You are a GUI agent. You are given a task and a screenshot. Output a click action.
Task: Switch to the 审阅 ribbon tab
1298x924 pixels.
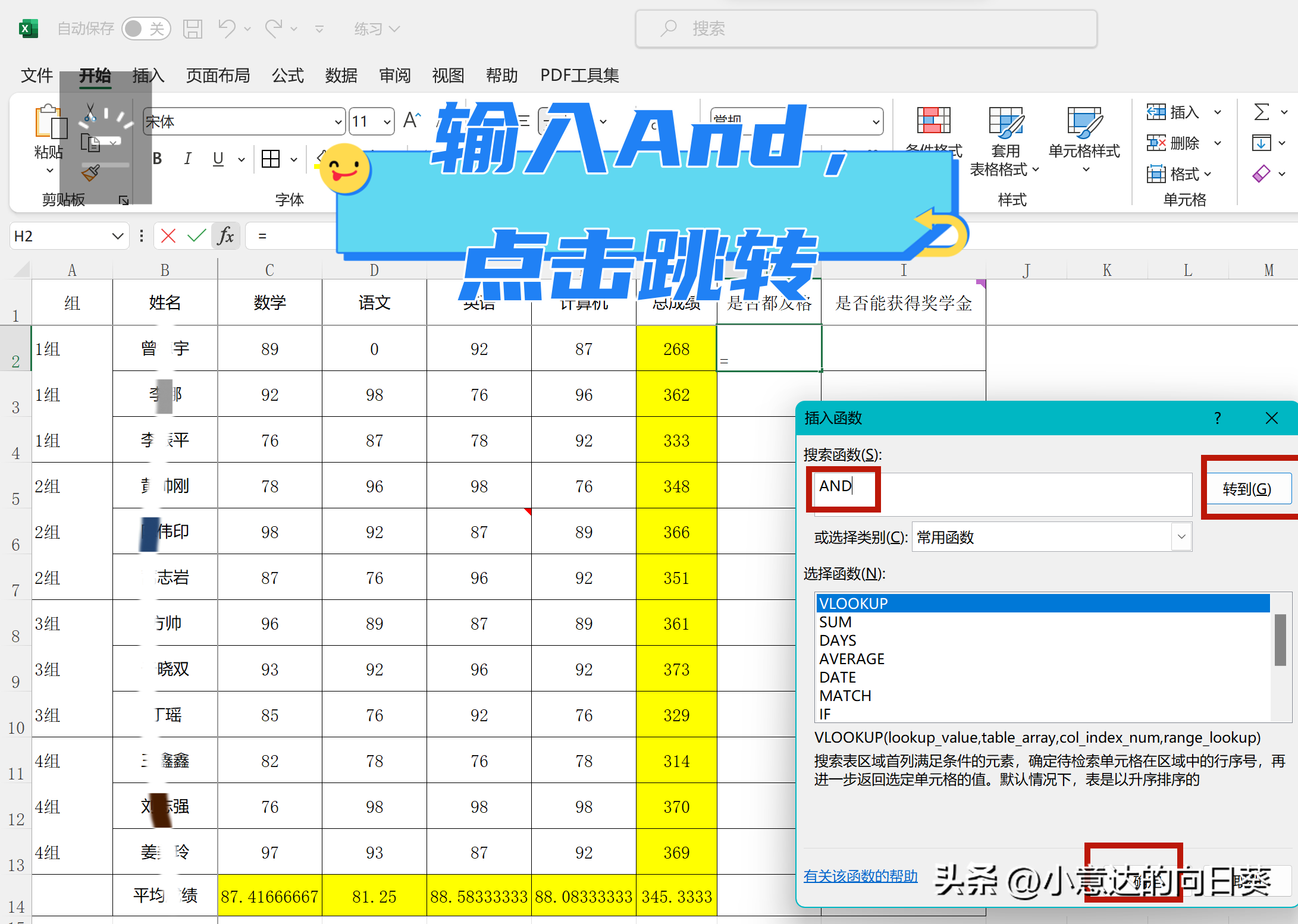click(395, 76)
